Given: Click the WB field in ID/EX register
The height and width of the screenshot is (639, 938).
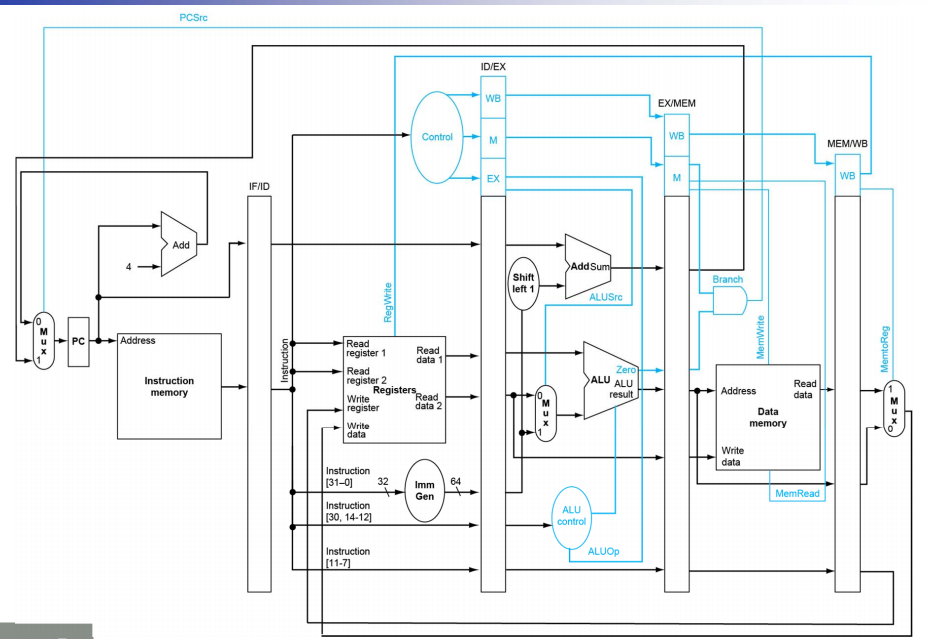Looking at the screenshot, I should coord(493,98).
